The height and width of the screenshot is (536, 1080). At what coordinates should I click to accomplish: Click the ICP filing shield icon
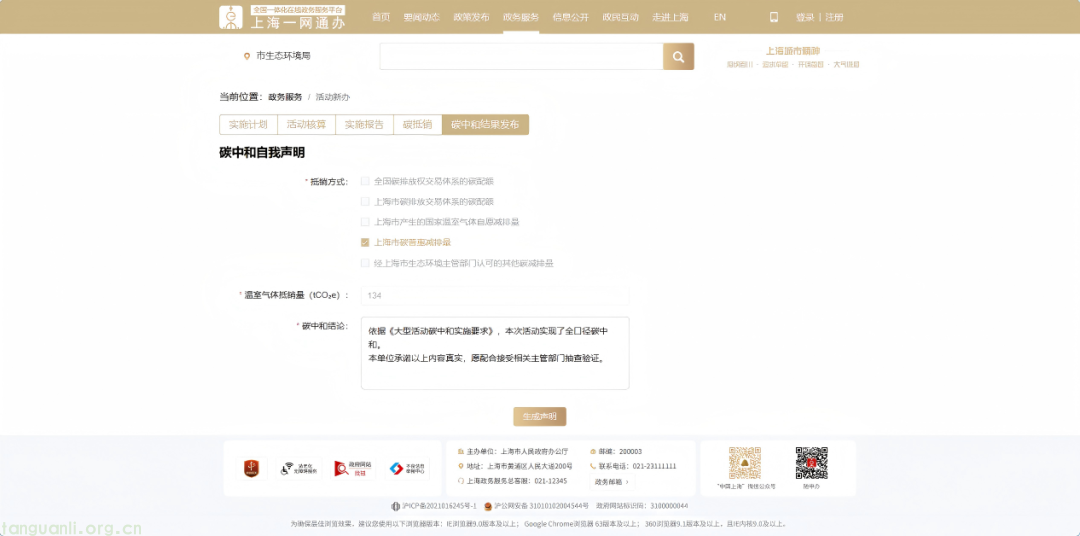[395, 506]
